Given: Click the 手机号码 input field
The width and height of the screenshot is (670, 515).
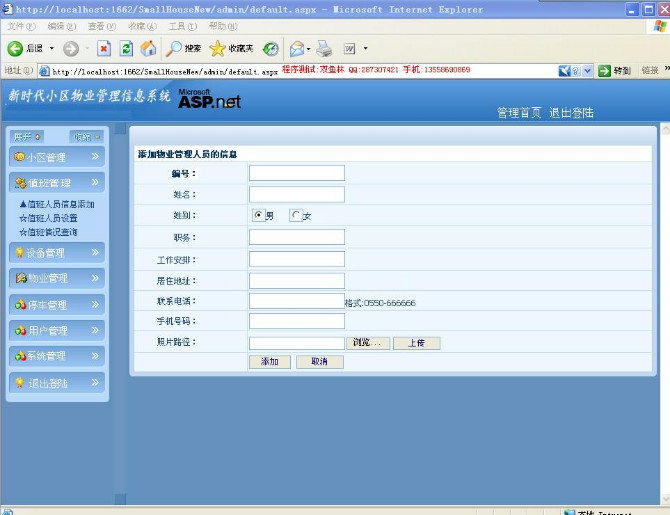Looking at the screenshot, I should (x=297, y=321).
